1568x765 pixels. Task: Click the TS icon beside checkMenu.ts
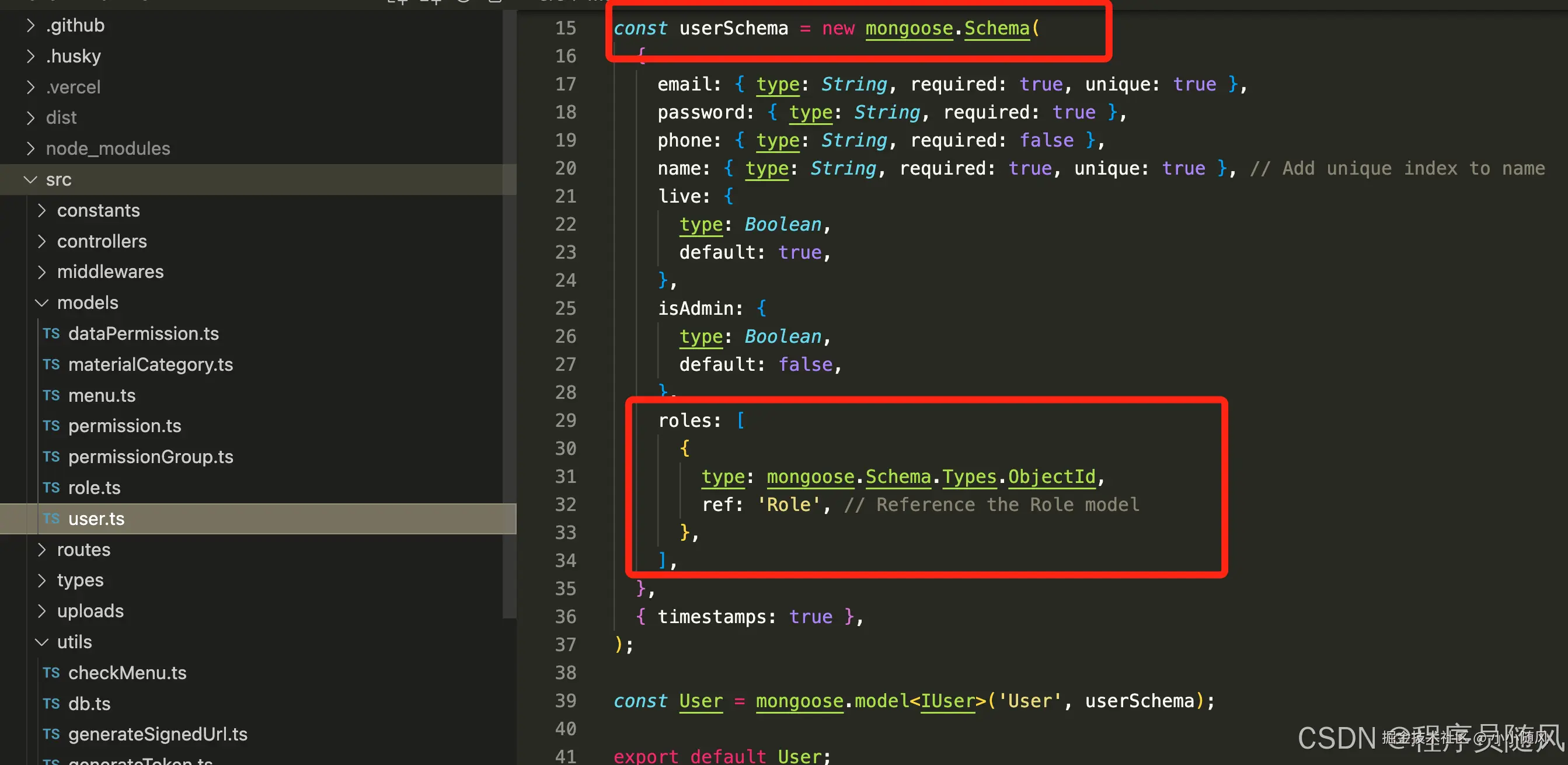[51, 672]
